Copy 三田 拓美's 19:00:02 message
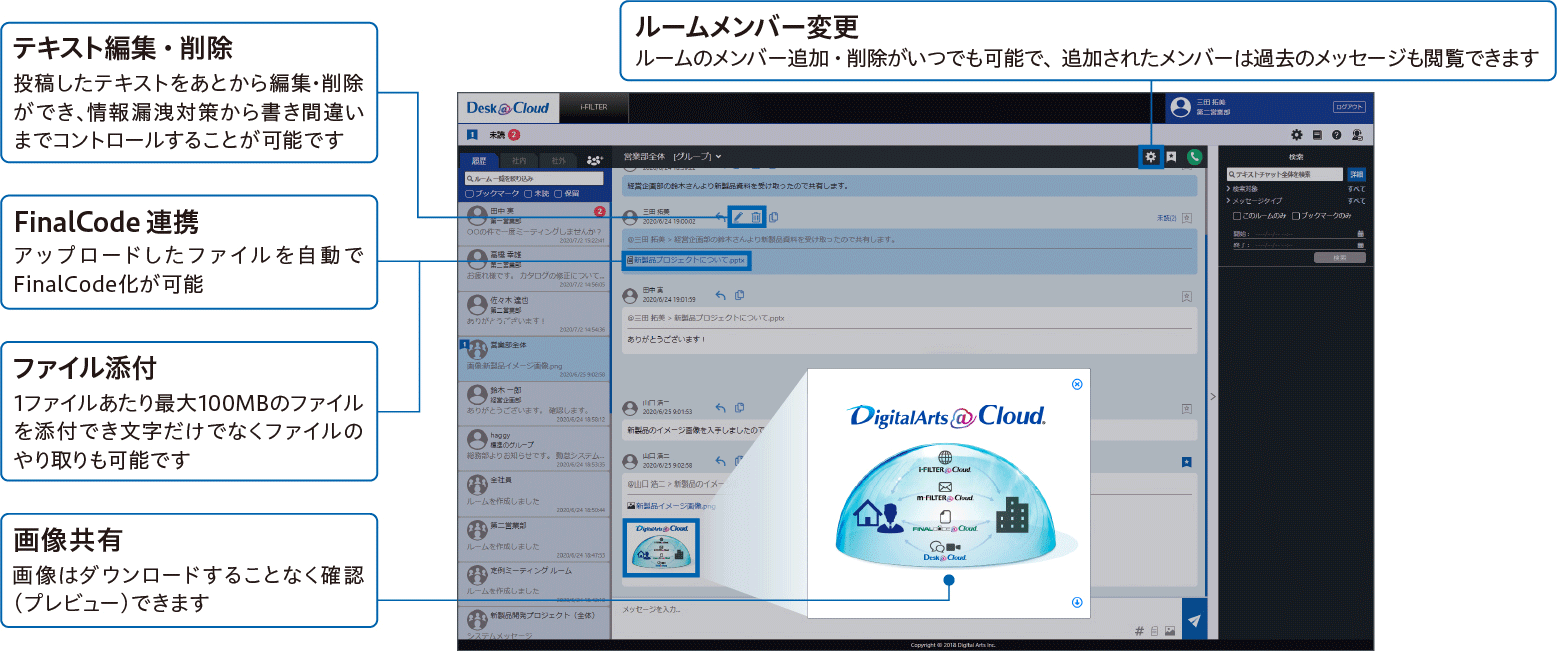1557x651 pixels. [773, 216]
